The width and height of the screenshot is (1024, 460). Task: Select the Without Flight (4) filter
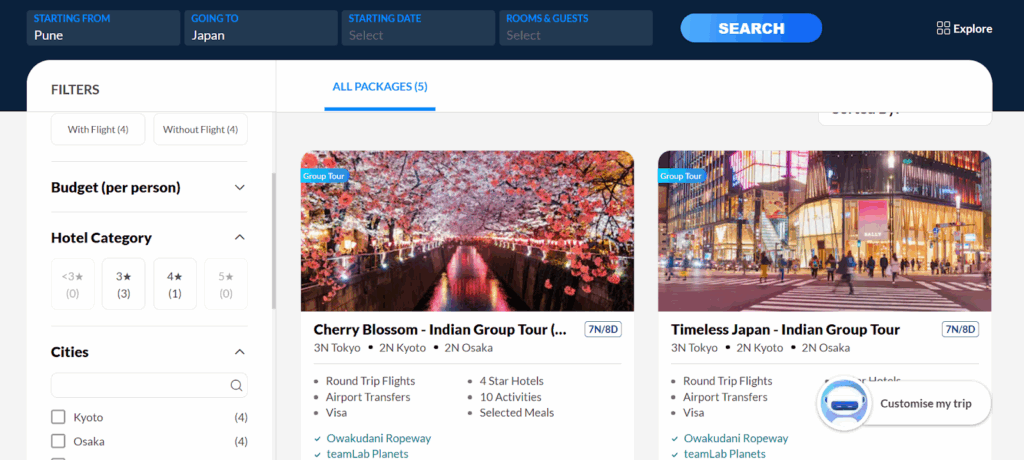point(200,129)
